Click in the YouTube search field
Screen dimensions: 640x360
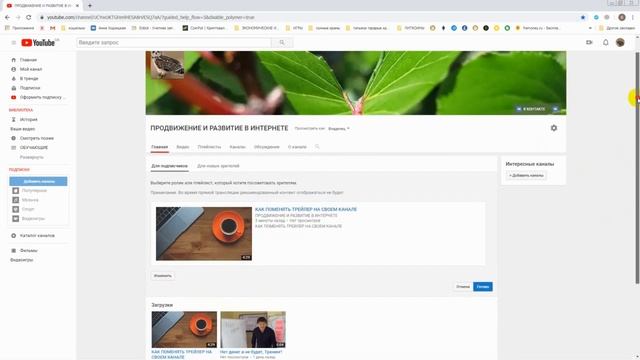[173, 42]
